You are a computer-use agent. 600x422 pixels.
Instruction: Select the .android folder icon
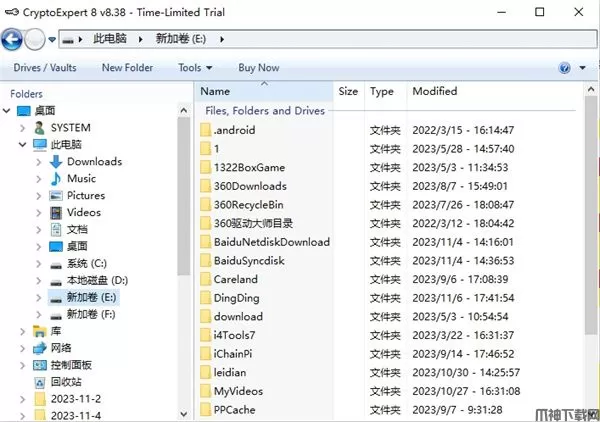[x=205, y=130]
